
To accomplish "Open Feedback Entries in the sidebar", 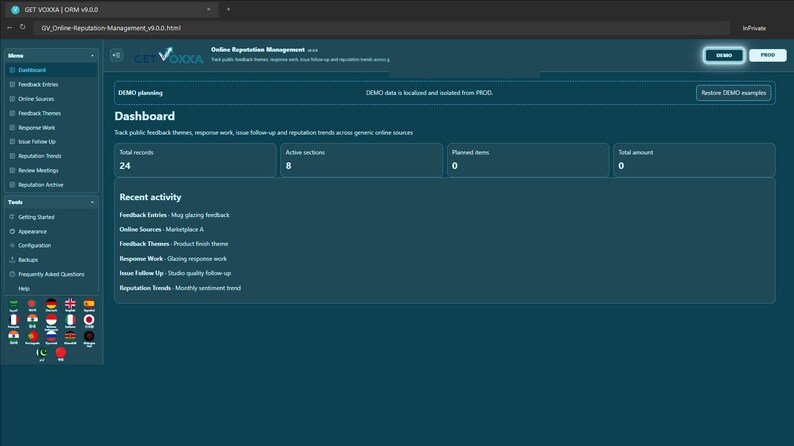I will click(x=51, y=85).
